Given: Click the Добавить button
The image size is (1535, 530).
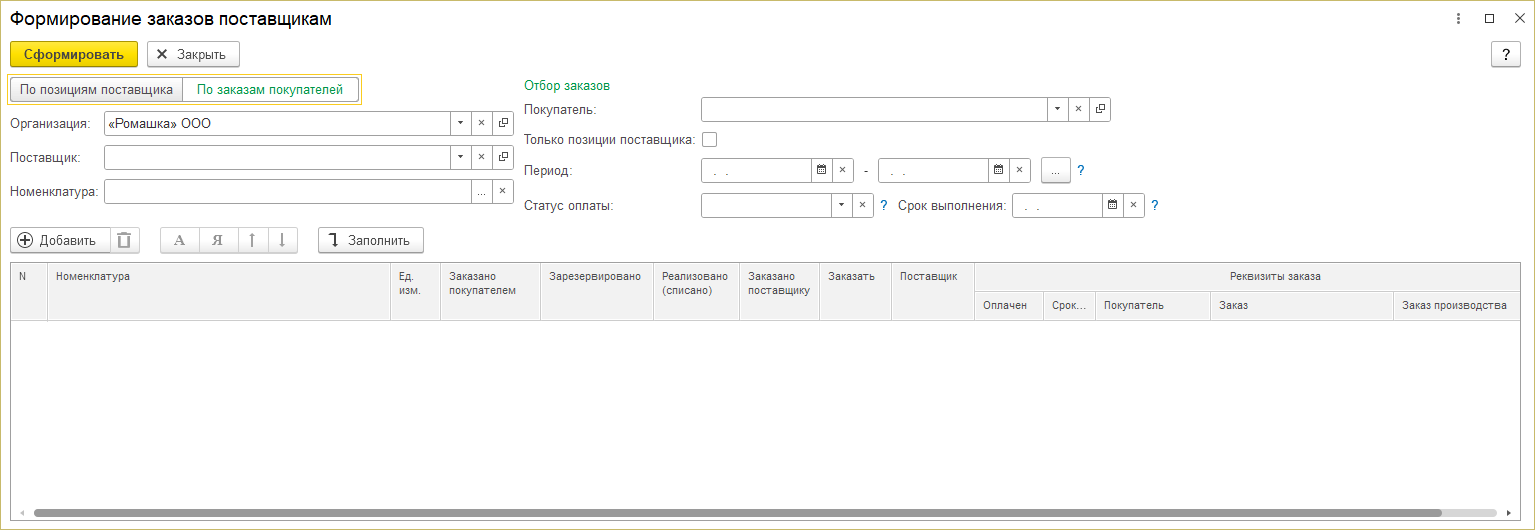Looking at the screenshot, I should (x=58, y=240).
